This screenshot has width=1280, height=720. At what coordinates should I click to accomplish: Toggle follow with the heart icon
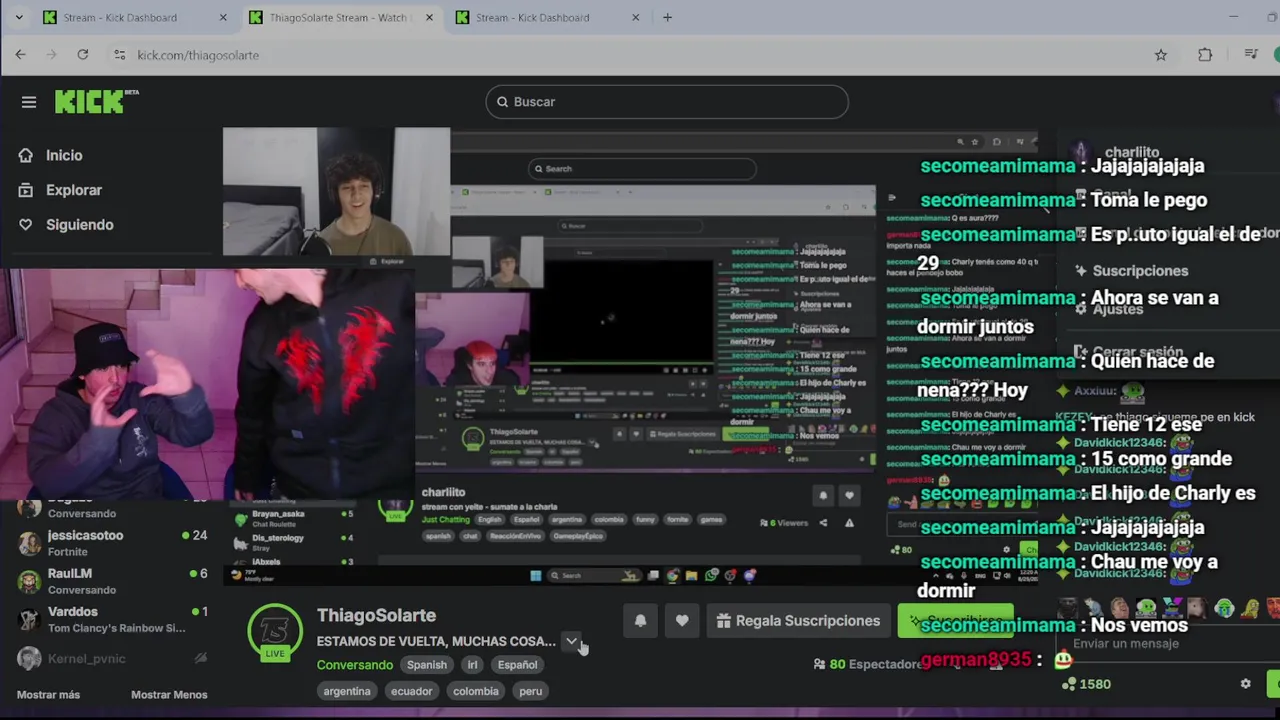click(x=682, y=621)
